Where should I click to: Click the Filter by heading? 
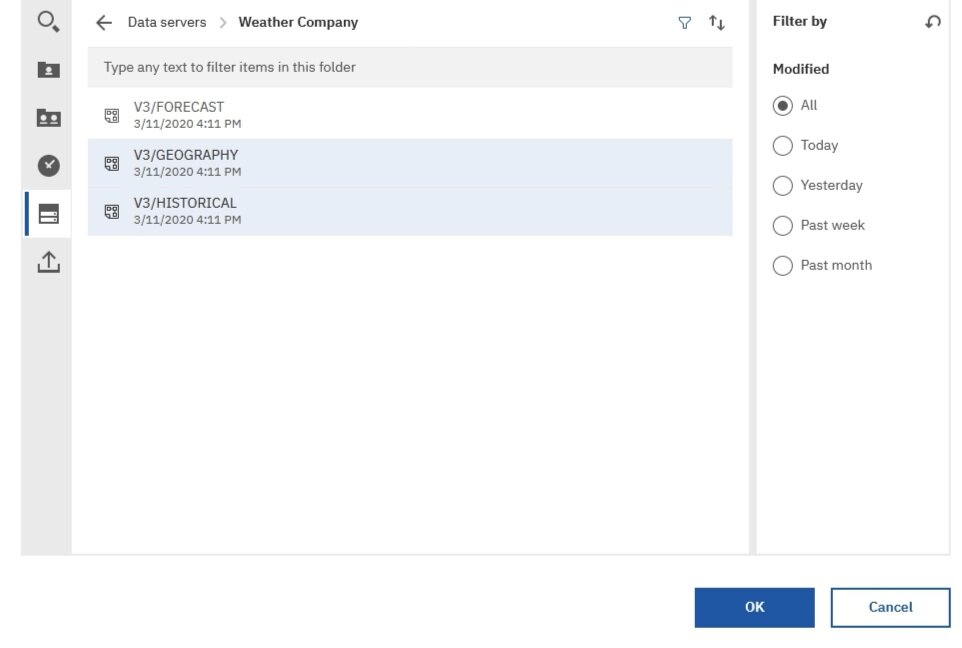[x=799, y=21]
